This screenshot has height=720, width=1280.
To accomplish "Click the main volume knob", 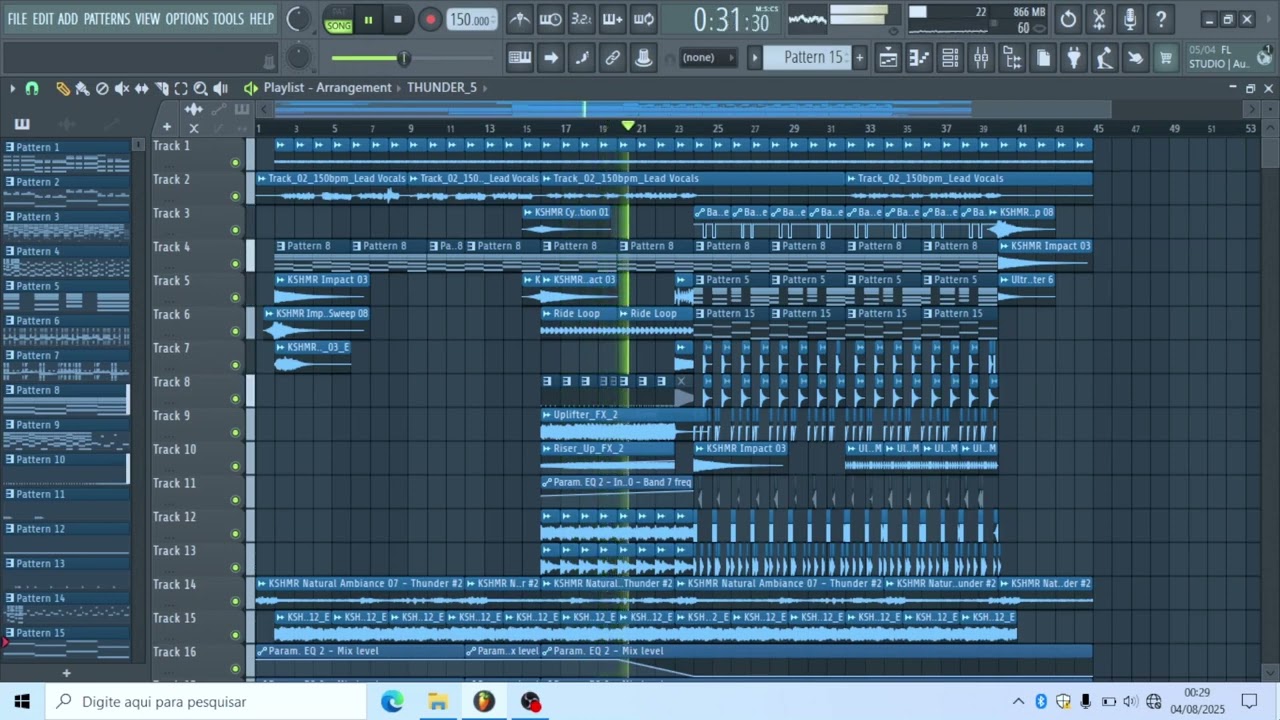I will pos(298,19).
